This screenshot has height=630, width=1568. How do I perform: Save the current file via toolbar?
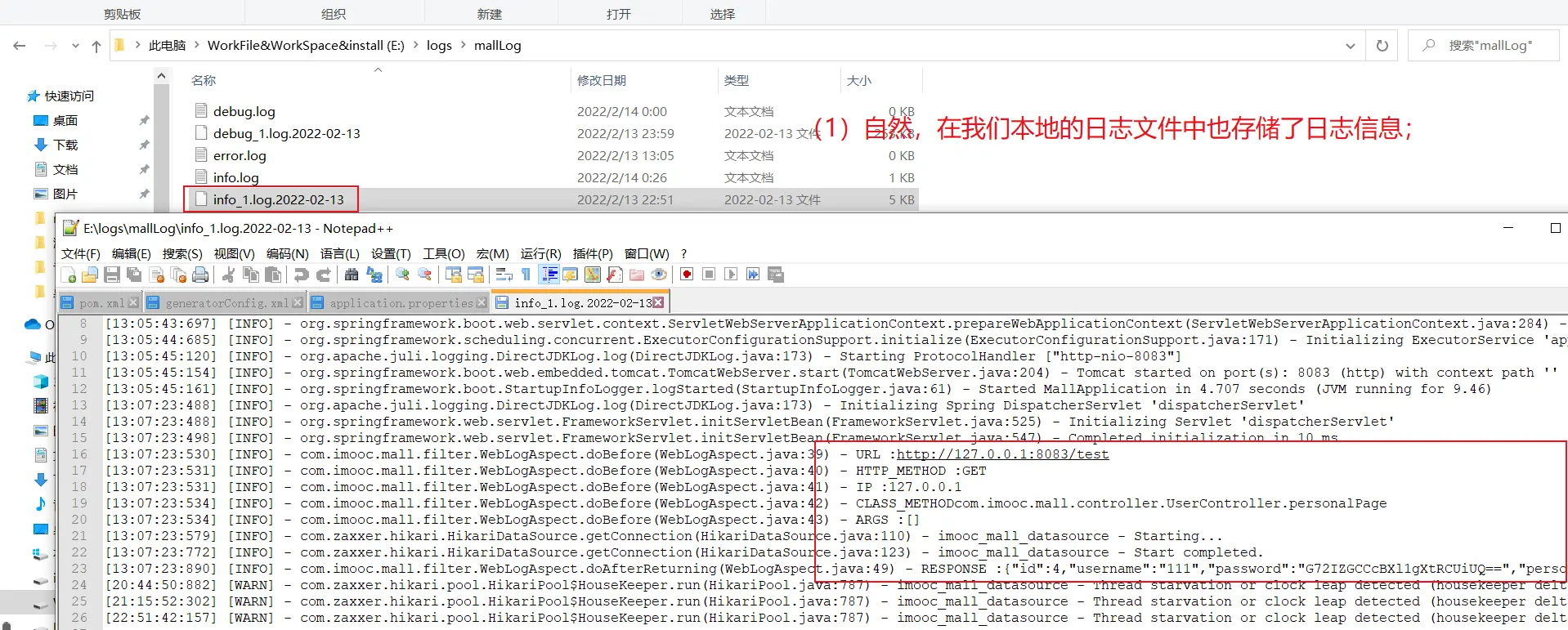point(112,275)
